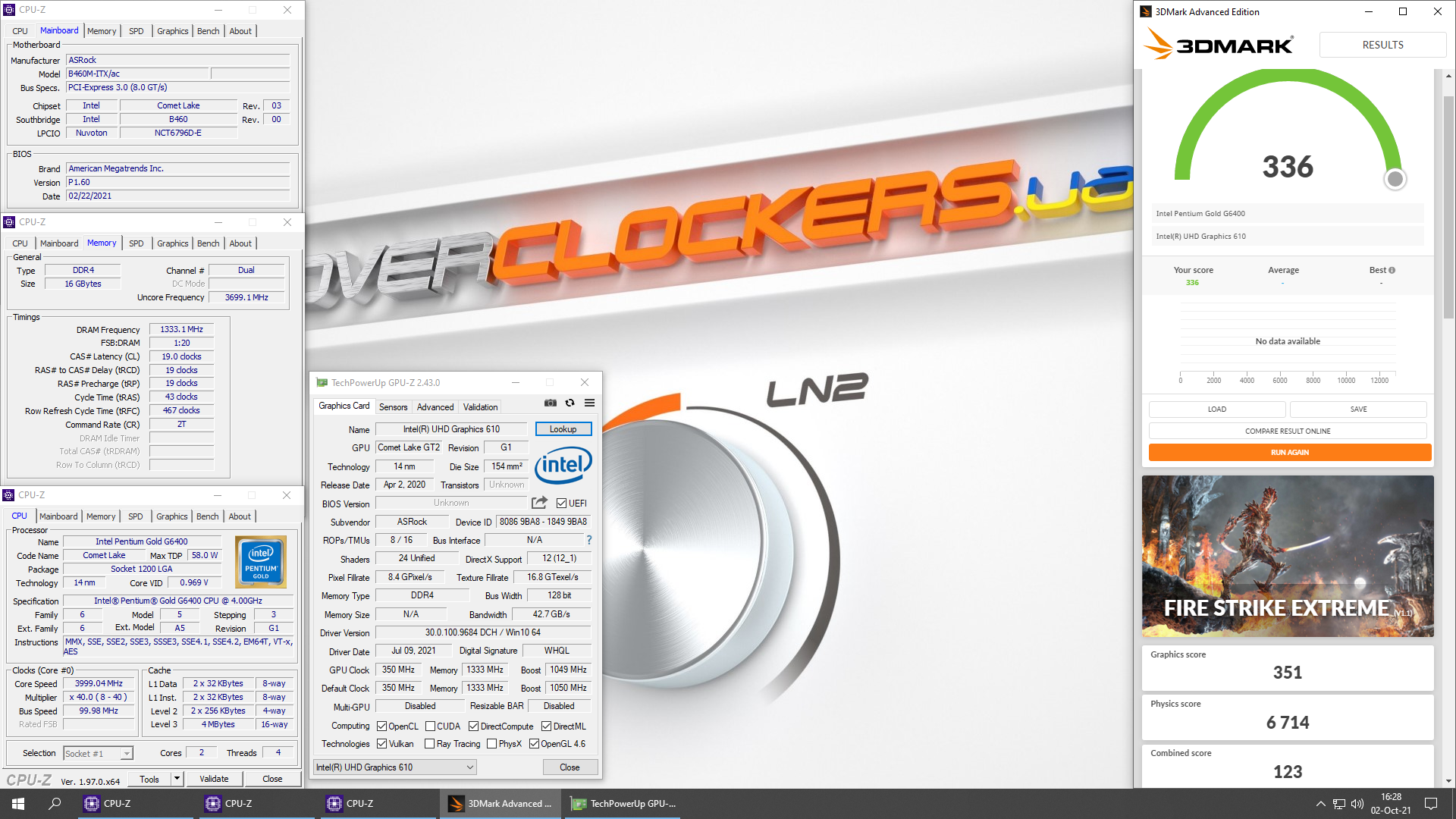Click score gauge end knob in 3DMark
This screenshot has height=819, width=1456.
1395,179
